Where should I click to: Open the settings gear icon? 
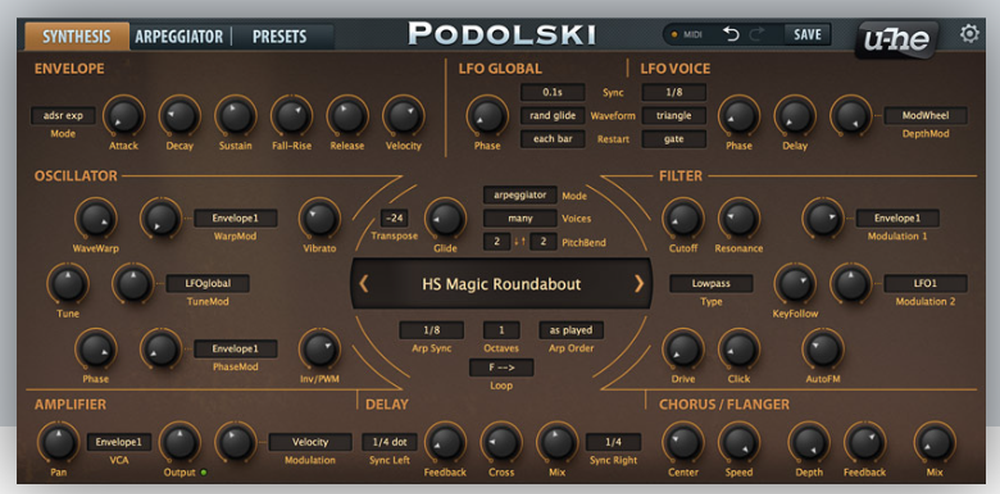click(969, 34)
